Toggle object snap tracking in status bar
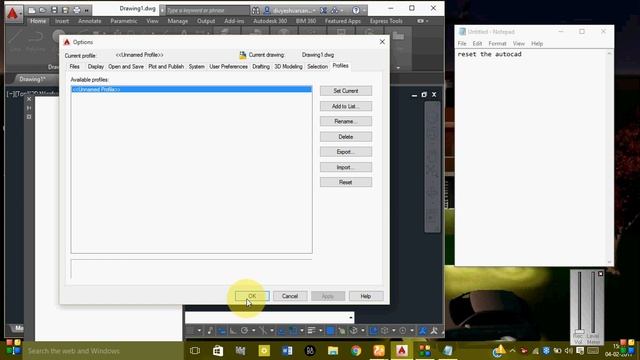Image resolution: width=640 pixels, height=360 pixels. pos(281,331)
